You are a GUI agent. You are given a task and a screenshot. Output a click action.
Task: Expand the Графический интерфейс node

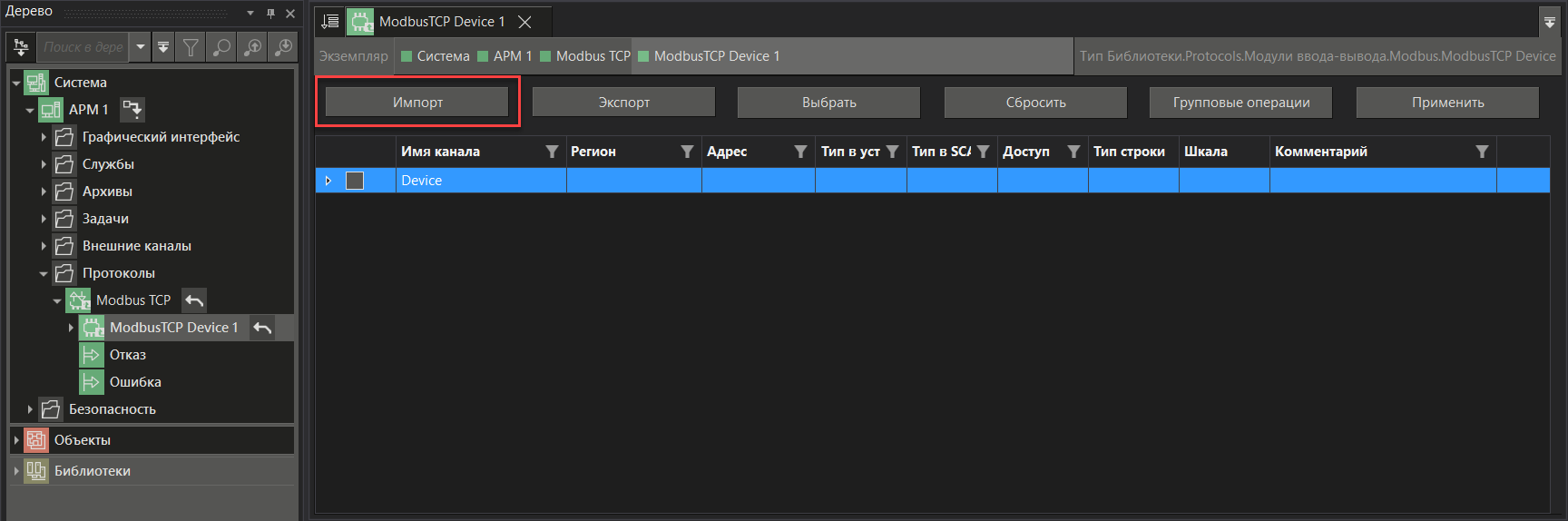(x=44, y=137)
